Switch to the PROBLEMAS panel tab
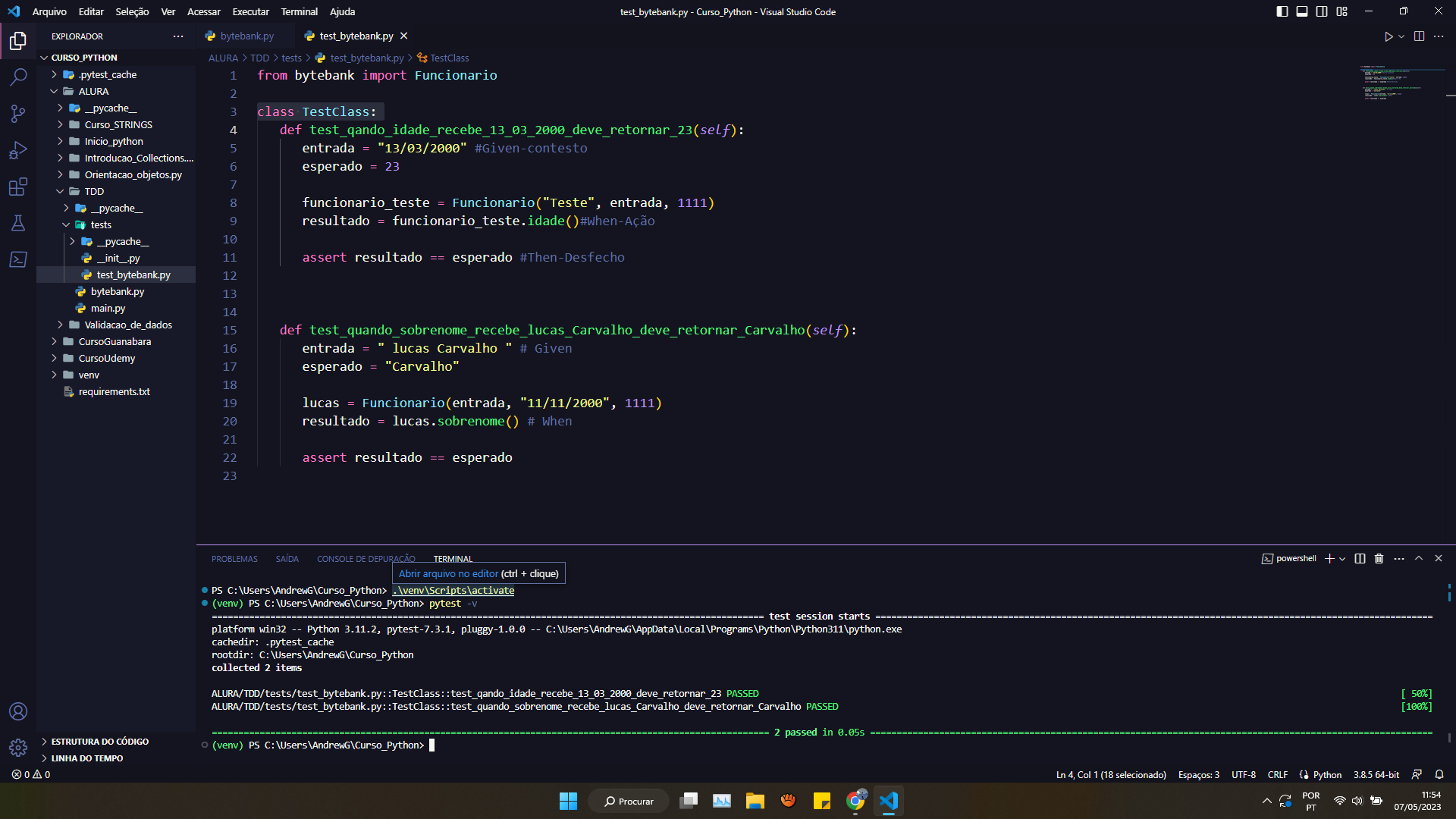The image size is (1456, 819). coord(234,559)
